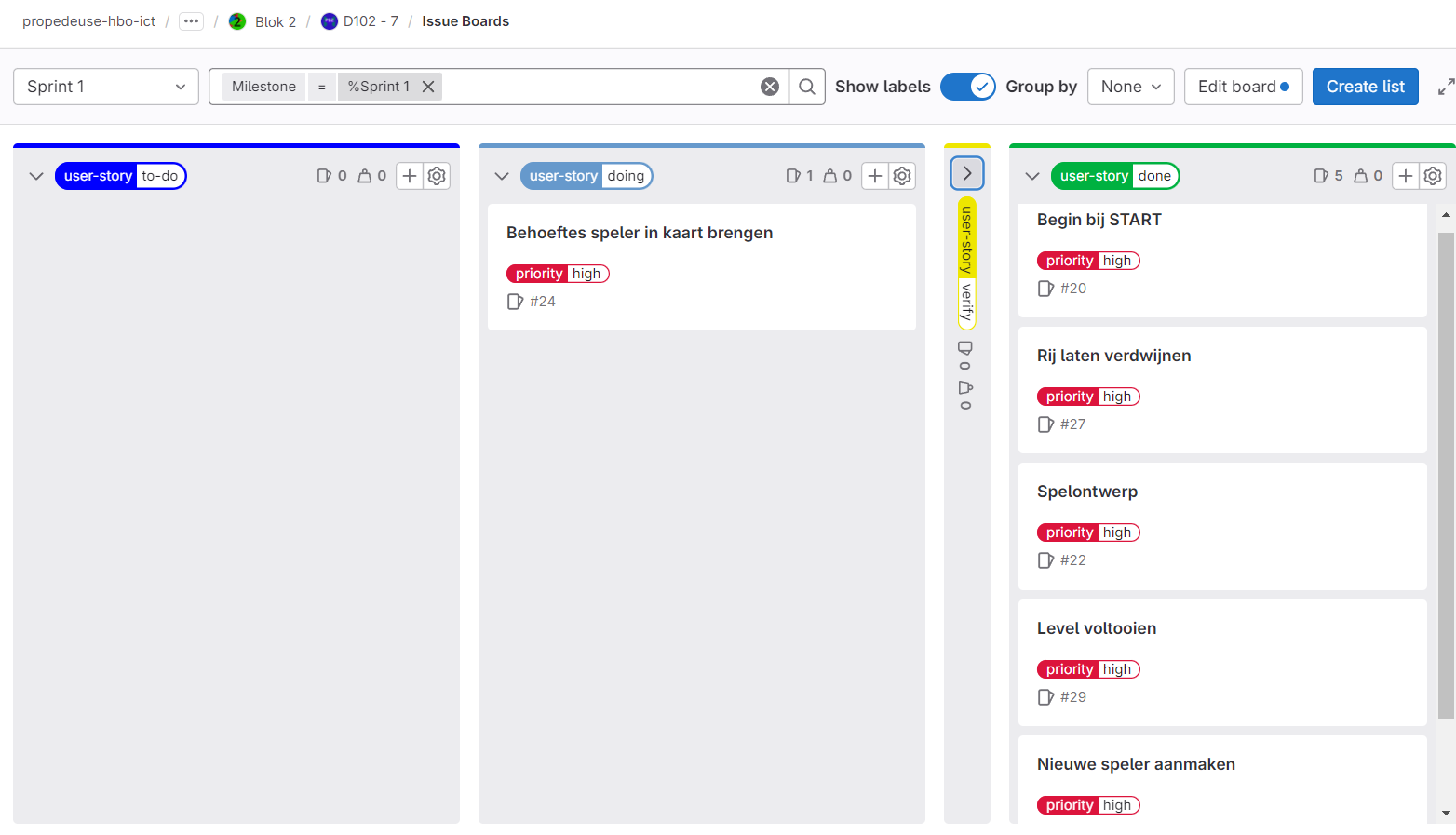This screenshot has height=835, width=1456.
Task: Add new issue to doing list
Action: click(x=875, y=176)
